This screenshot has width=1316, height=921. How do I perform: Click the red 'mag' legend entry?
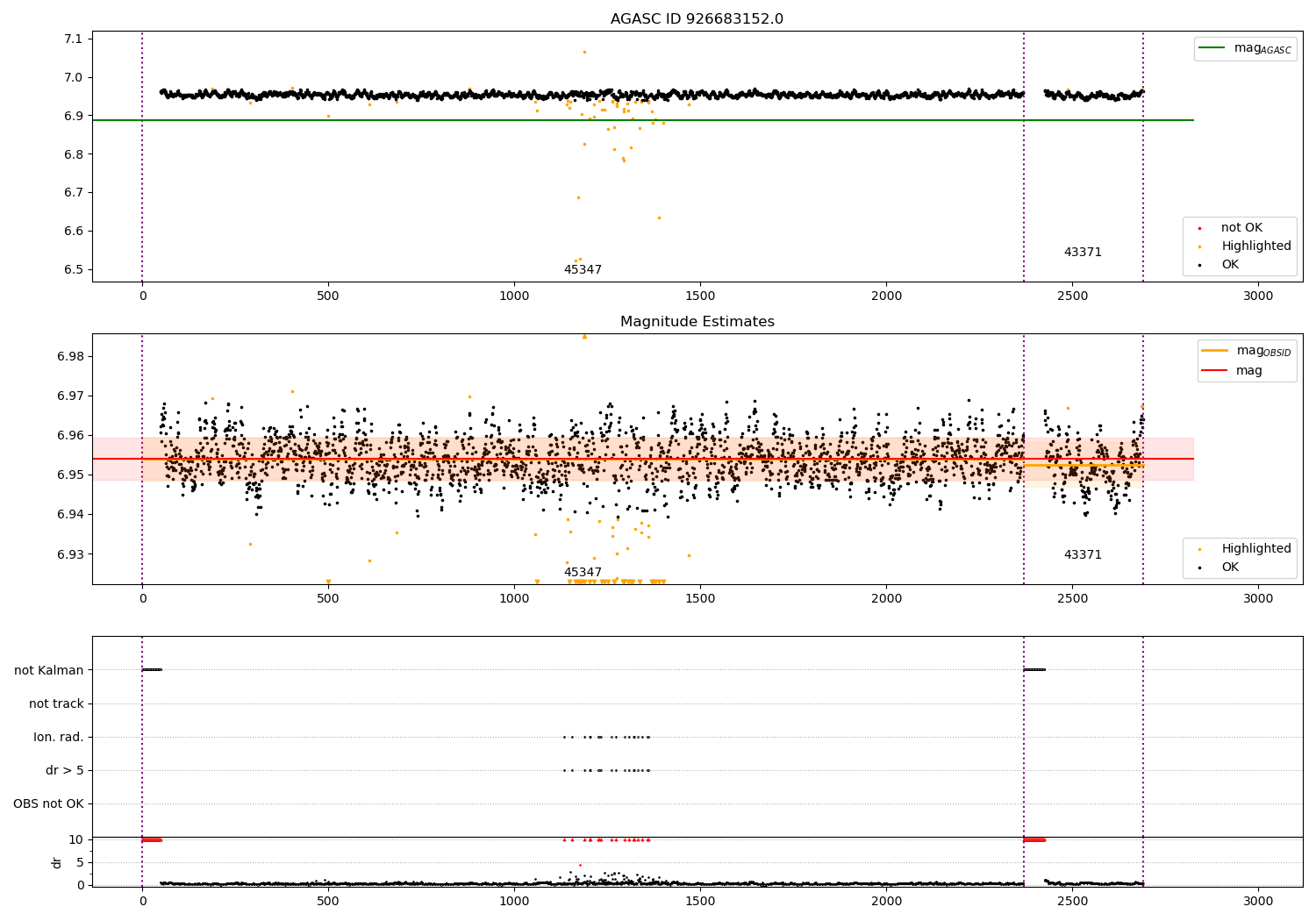(x=1233, y=370)
